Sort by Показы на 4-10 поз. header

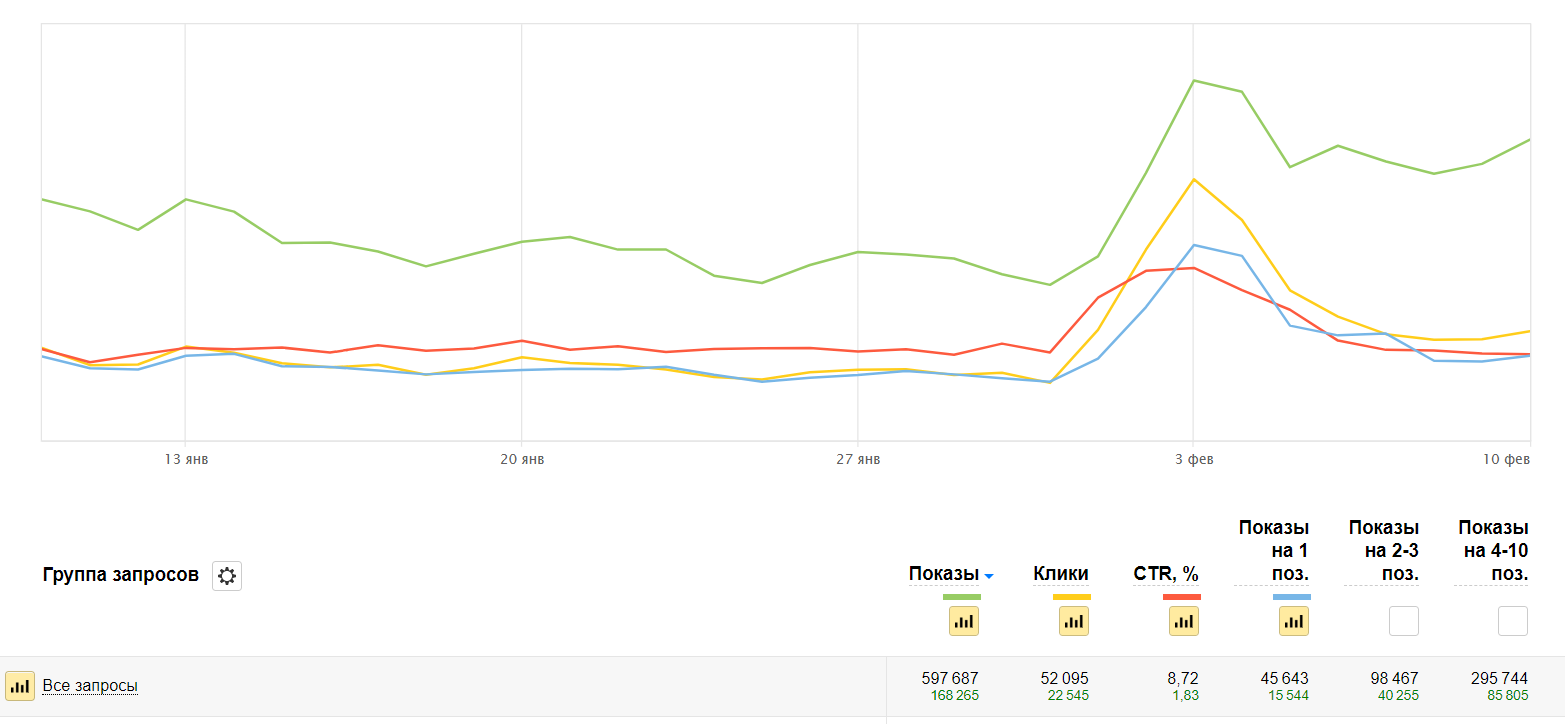click(x=1493, y=550)
